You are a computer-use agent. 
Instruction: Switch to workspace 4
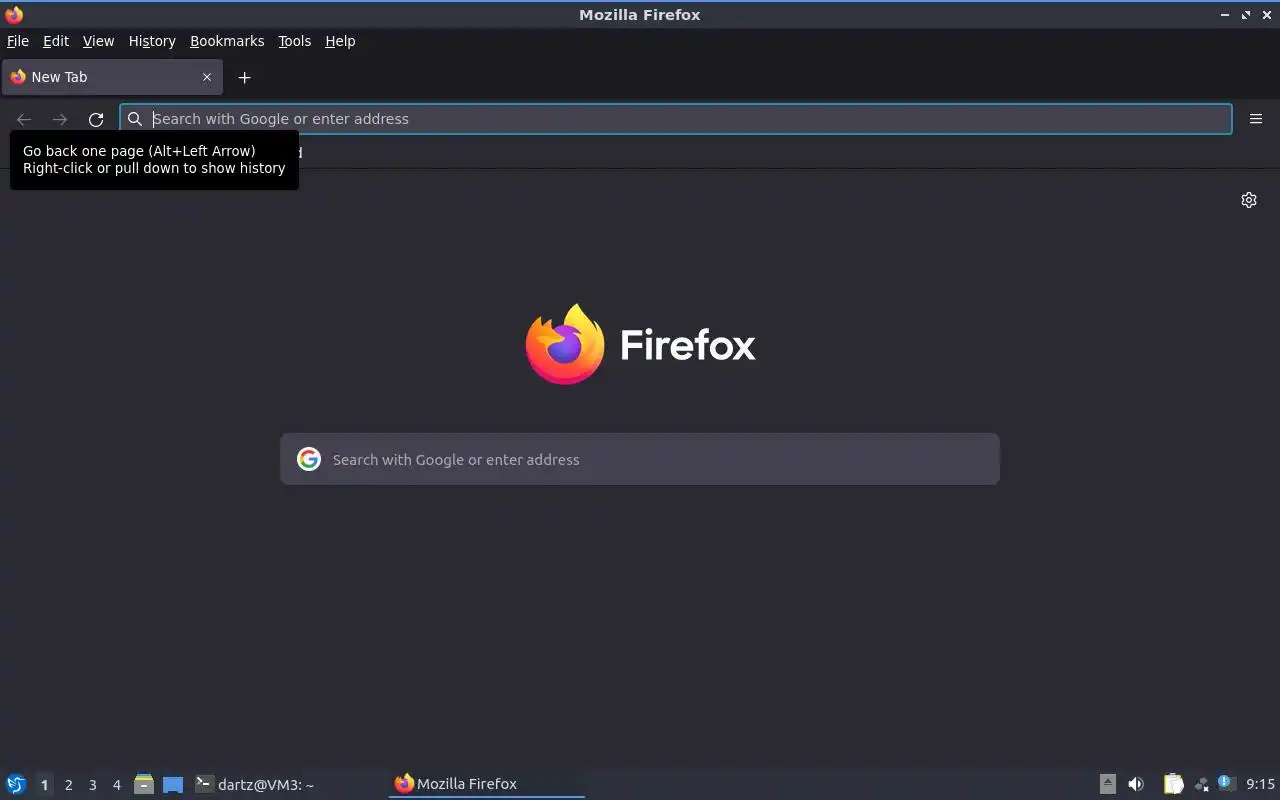(116, 785)
